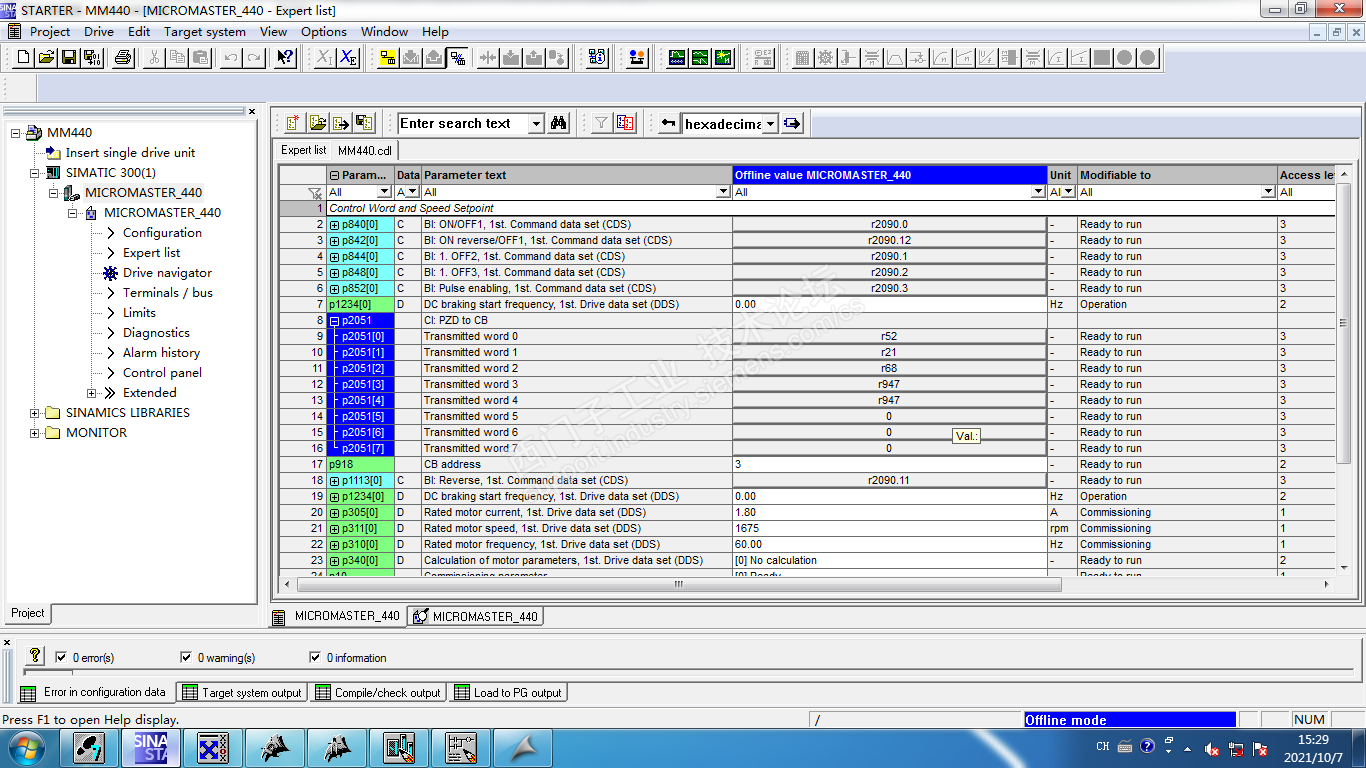Save the project using the floppy disk icon

69,58
